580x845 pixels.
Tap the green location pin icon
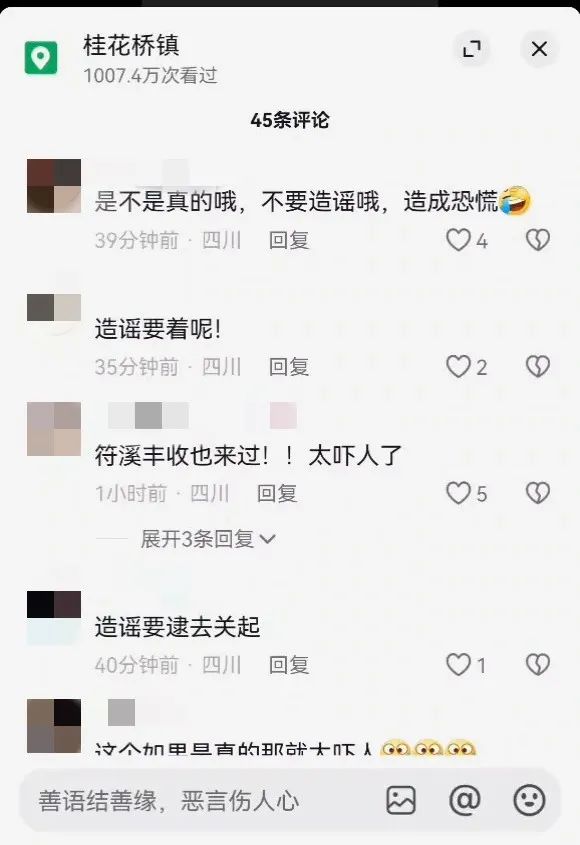tap(41, 57)
